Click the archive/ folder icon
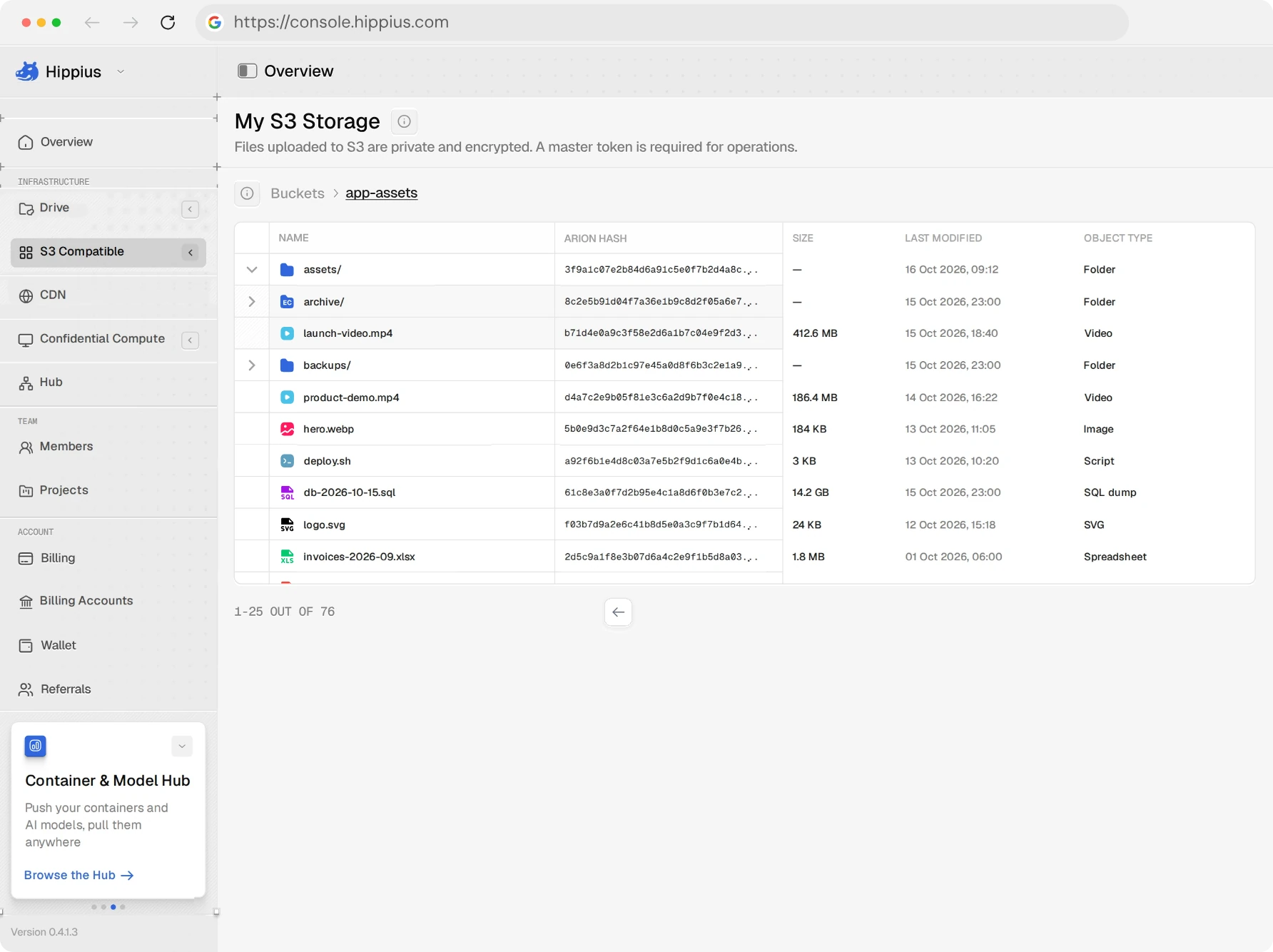Image resolution: width=1273 pixels, height=952 pixels. click(287, 302)
